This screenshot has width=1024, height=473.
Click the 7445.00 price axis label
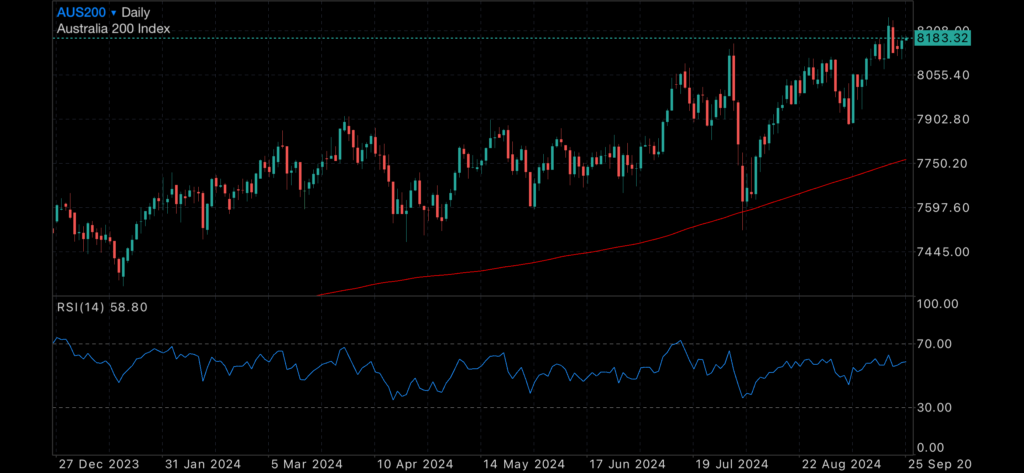click(x=942, y=252)
